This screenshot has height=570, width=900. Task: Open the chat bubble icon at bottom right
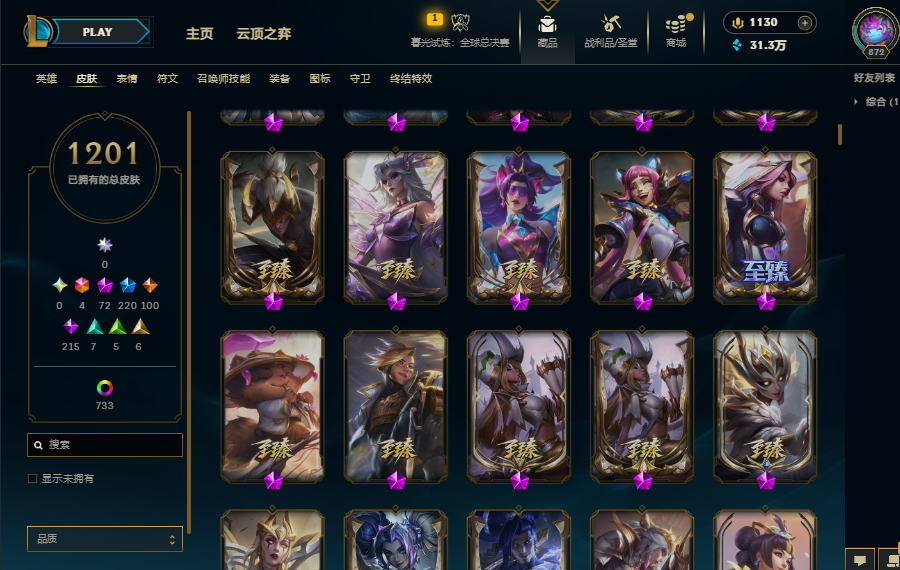pos(860,560)
